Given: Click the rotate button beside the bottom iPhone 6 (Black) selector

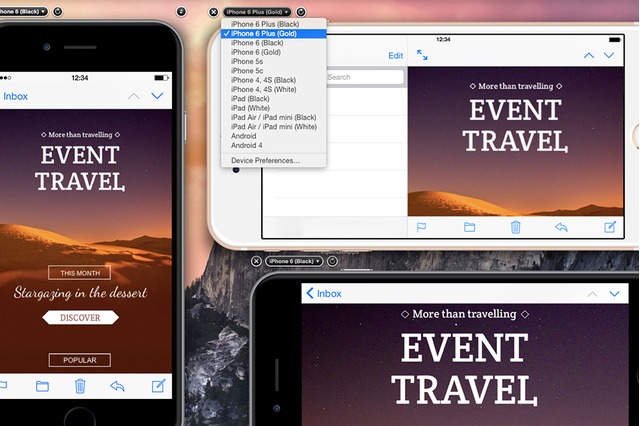Looking at the screenshot, I should (332, 261).
